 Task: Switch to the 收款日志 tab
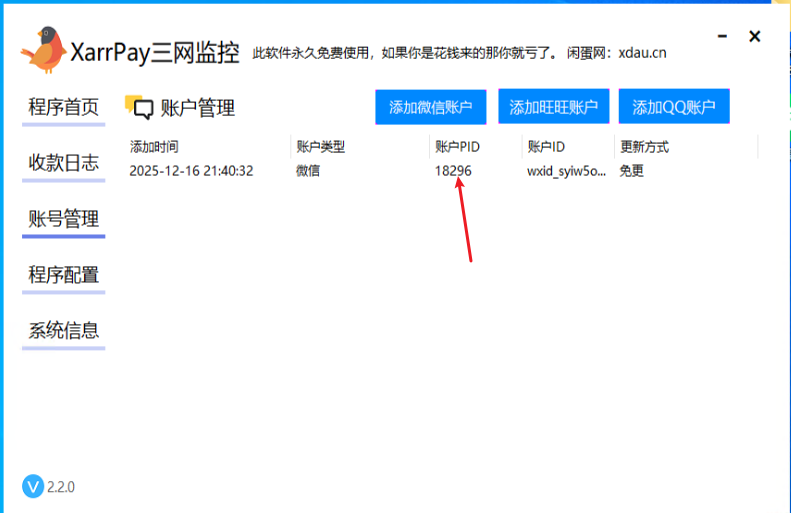coord(64,163)
